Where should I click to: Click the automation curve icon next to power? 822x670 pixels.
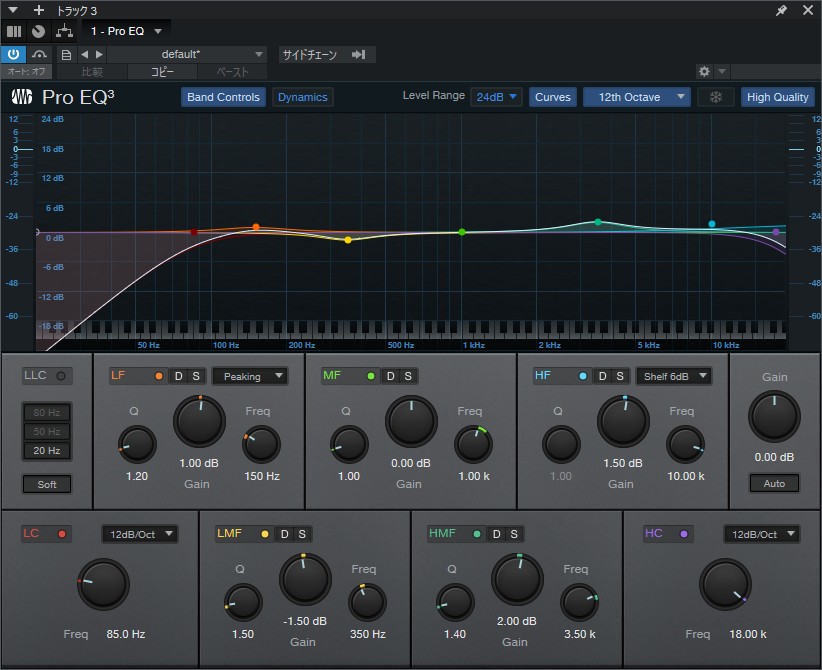[39, 54]
